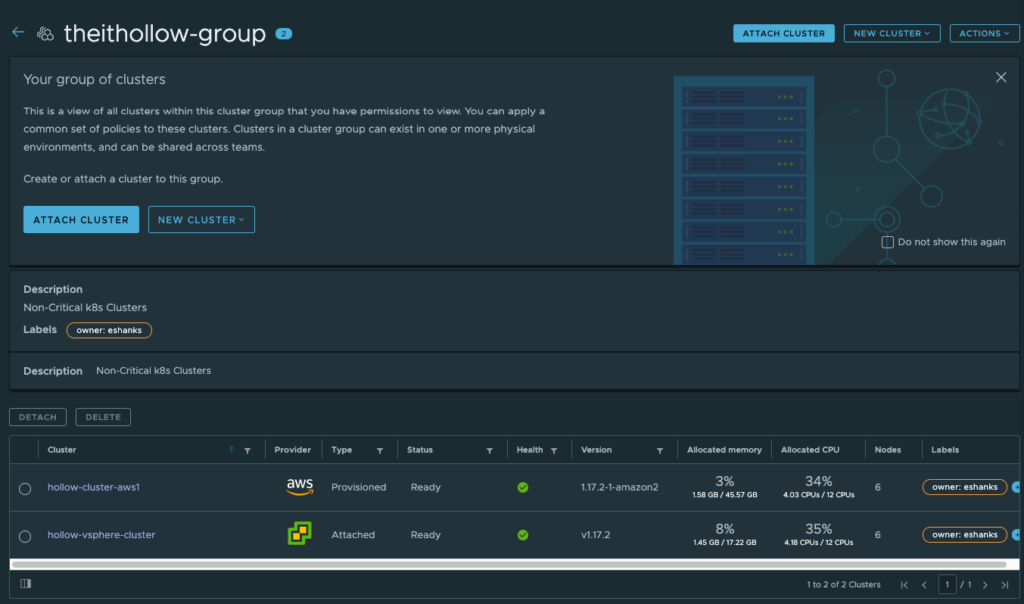Click the vSphere provider logo
Image resolution: width=1024 pixels, height=604 pixels.
pos(299,535)
